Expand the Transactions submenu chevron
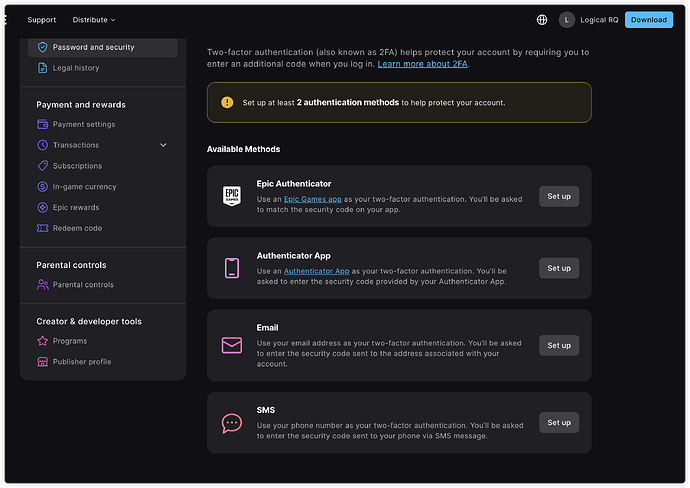The image size is (690, 488). (163, 145)
